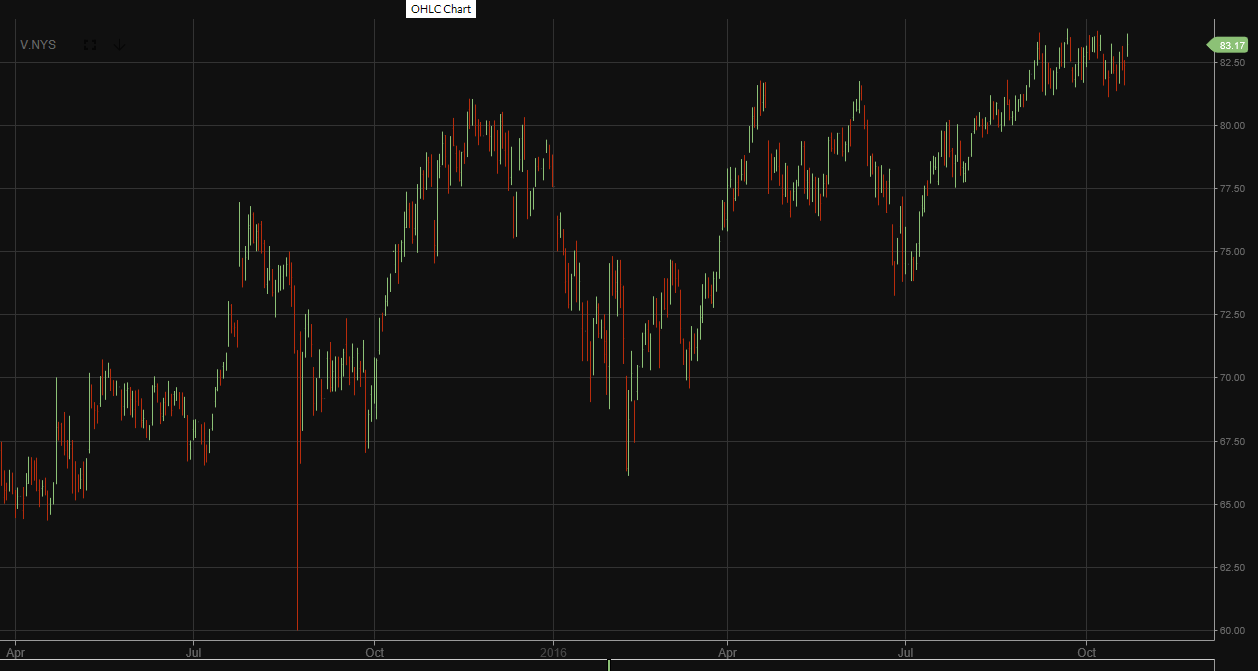Click the 62.50 price axis label
The image size is (1258, 671).
click(x=1231, y=567)
